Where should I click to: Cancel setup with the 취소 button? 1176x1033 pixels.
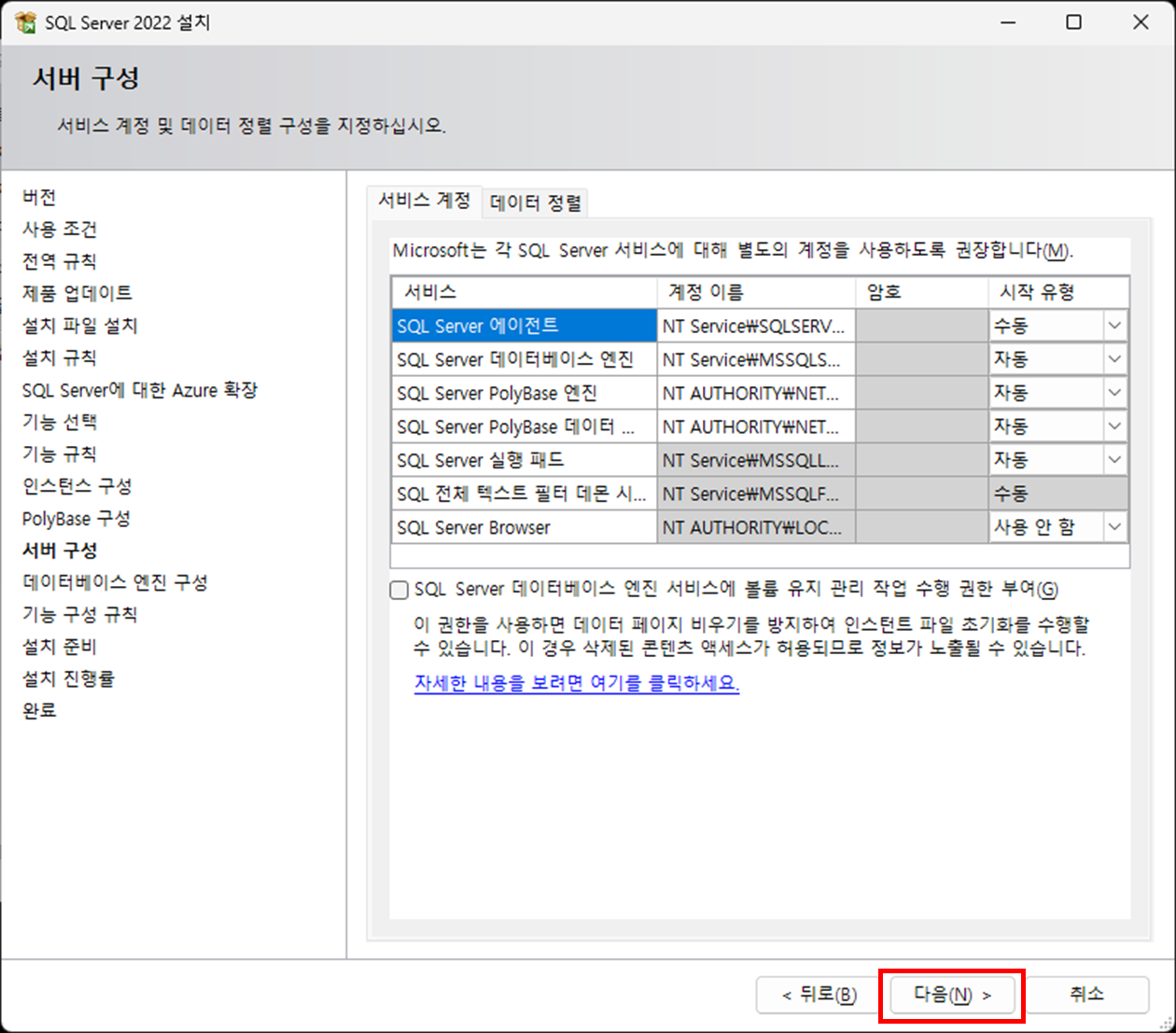tap(1086, 995)
